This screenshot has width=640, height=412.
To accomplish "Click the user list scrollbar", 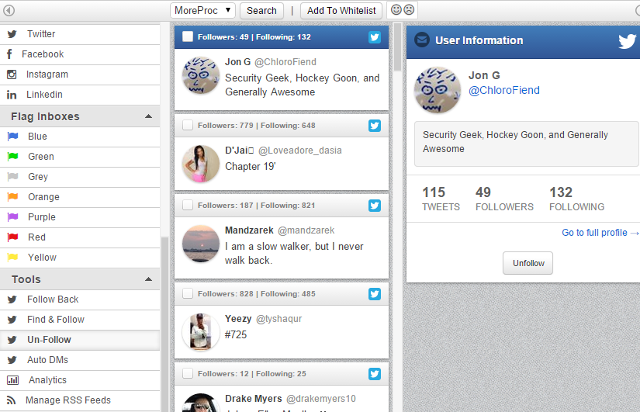I will [398, 47].
